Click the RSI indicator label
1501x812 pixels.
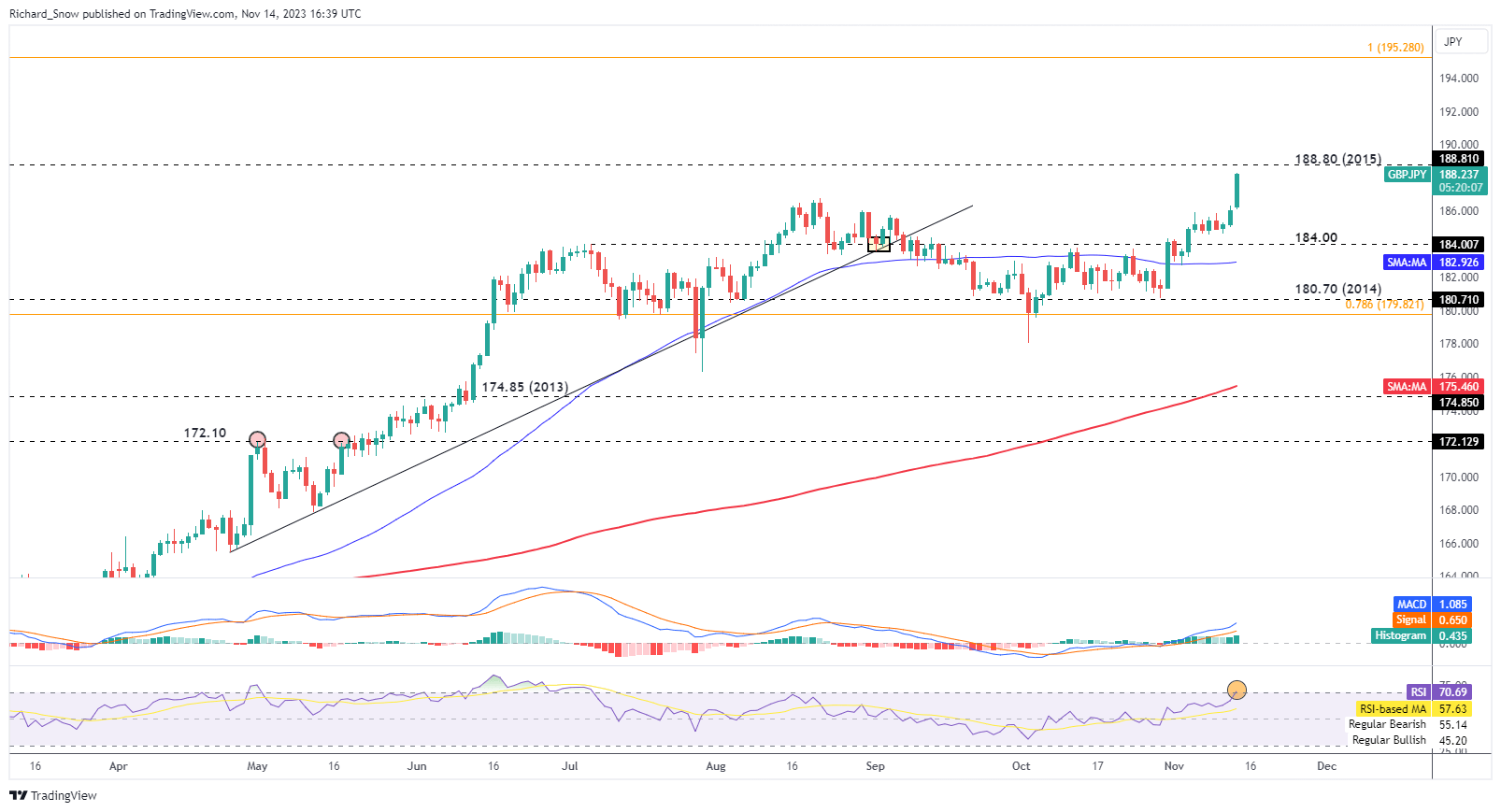(x=1418, y=692)
